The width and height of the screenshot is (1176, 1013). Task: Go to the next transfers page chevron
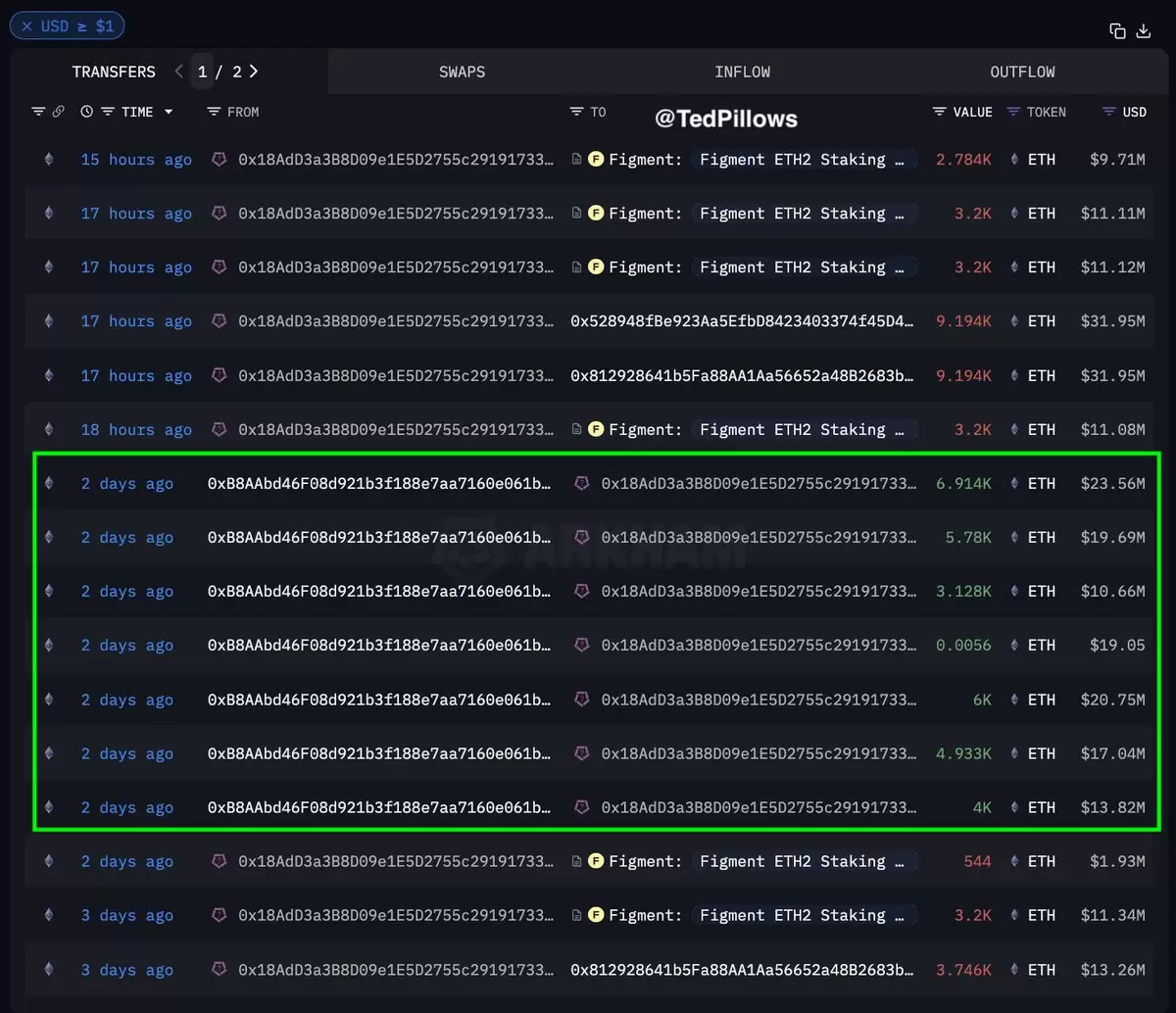254,72
